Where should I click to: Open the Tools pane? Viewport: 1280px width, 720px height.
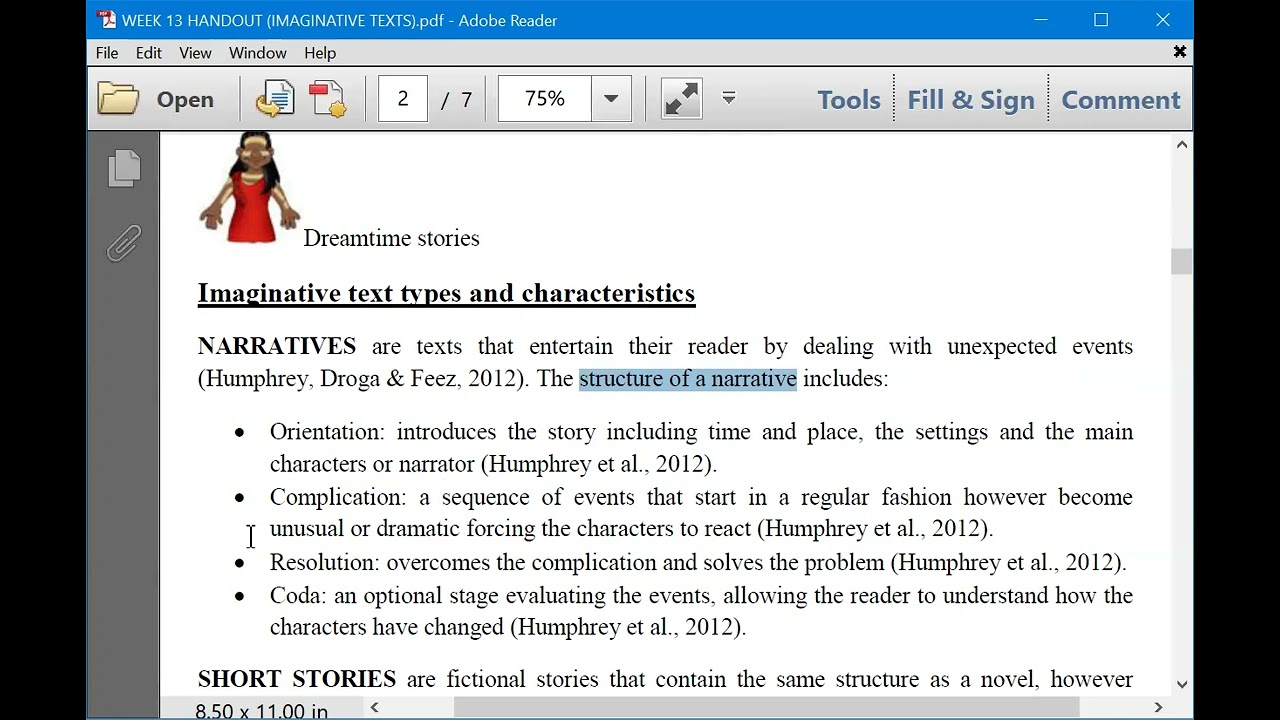849,100
